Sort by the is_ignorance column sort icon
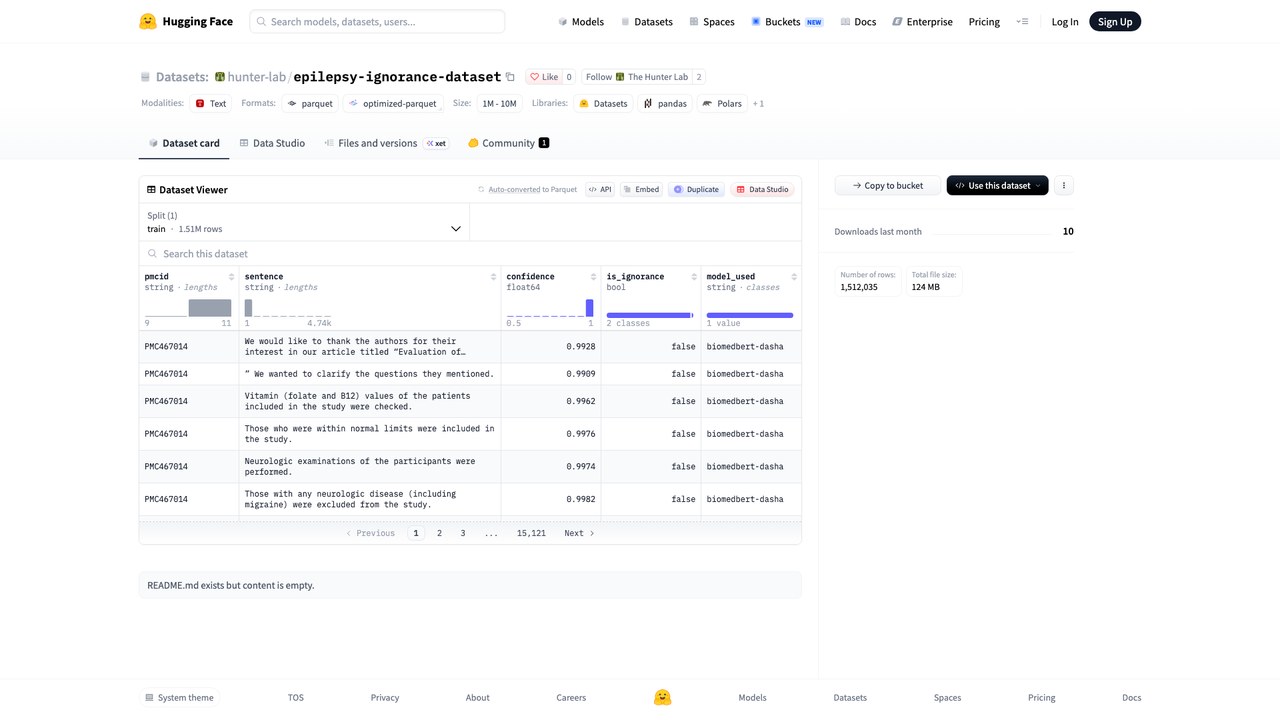 coord(693,277)
